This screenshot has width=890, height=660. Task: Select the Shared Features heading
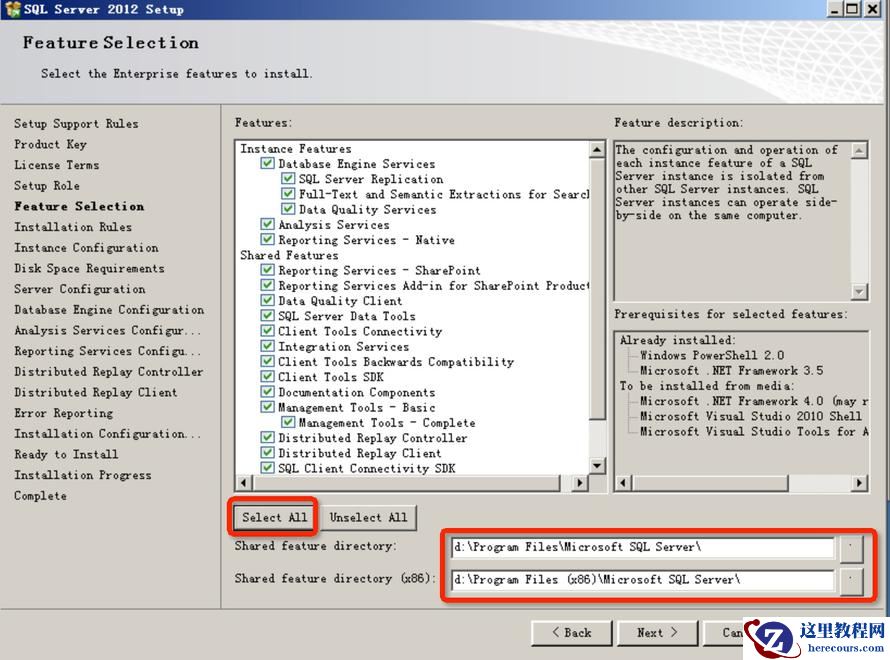click(x=289, y=255)
